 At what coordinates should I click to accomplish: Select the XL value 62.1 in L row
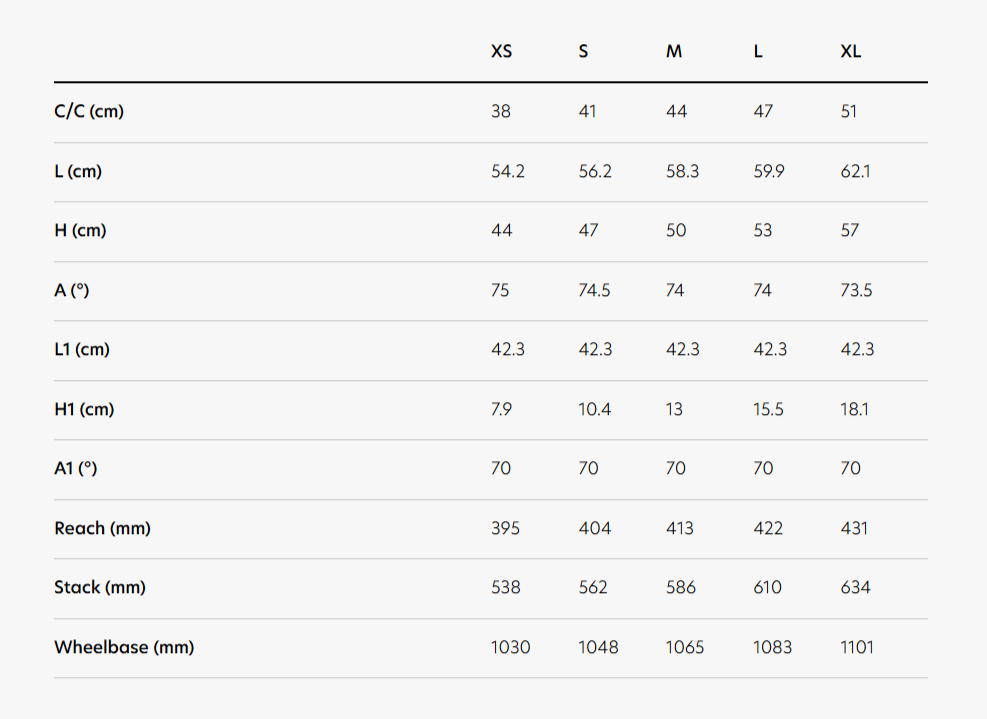[855, 171]
